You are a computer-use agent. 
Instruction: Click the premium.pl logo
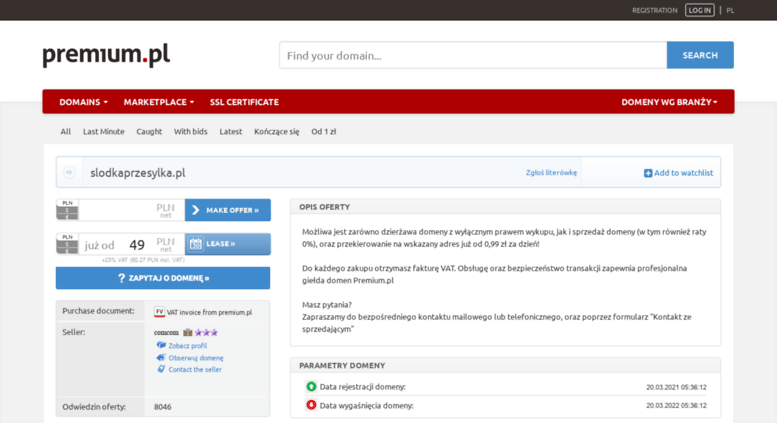pos(106,54)
